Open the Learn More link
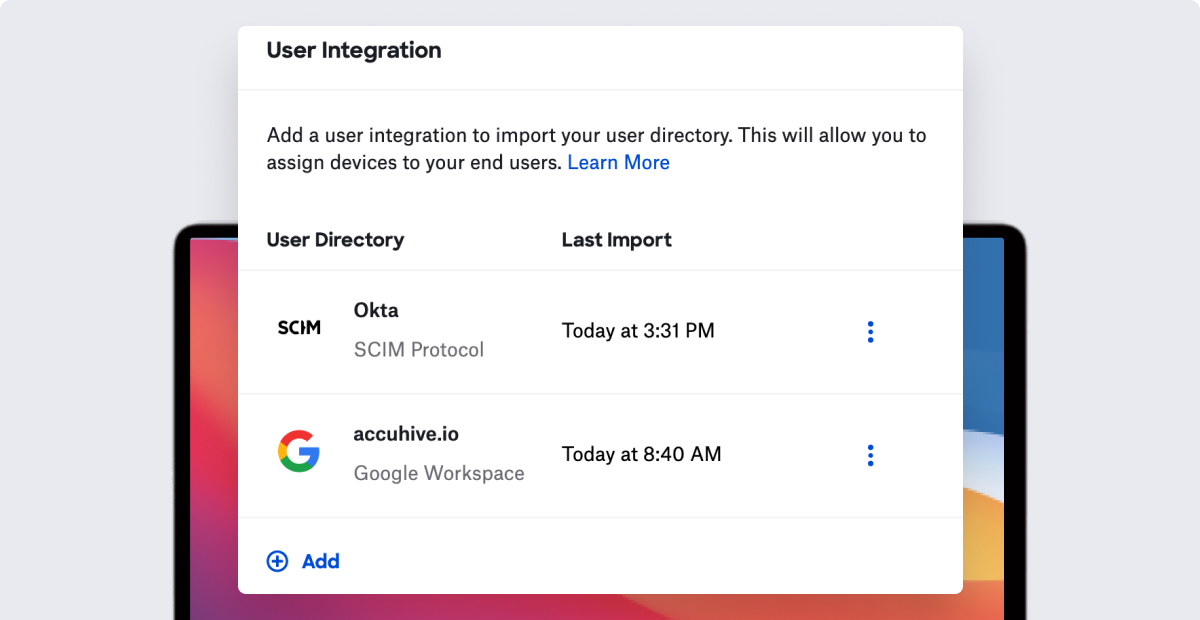This screenshot has width=1200, height=620. 618,162
